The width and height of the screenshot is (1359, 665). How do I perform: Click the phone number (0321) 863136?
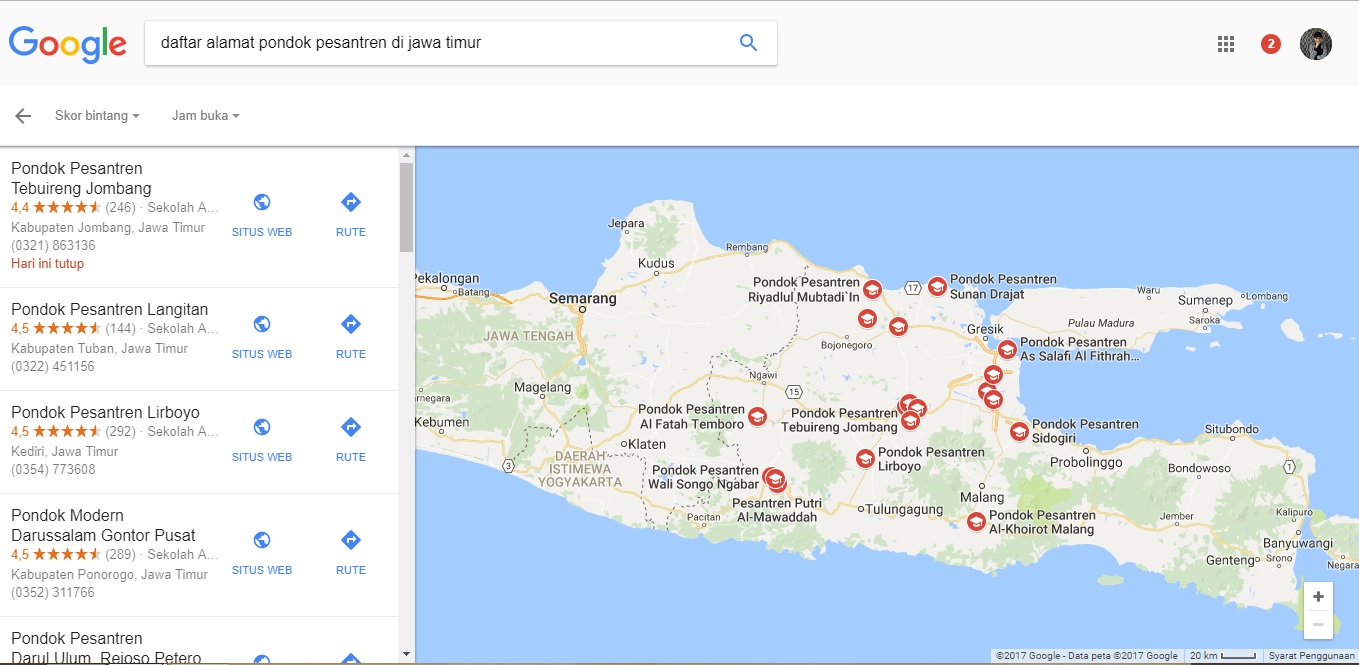point(53,246)
